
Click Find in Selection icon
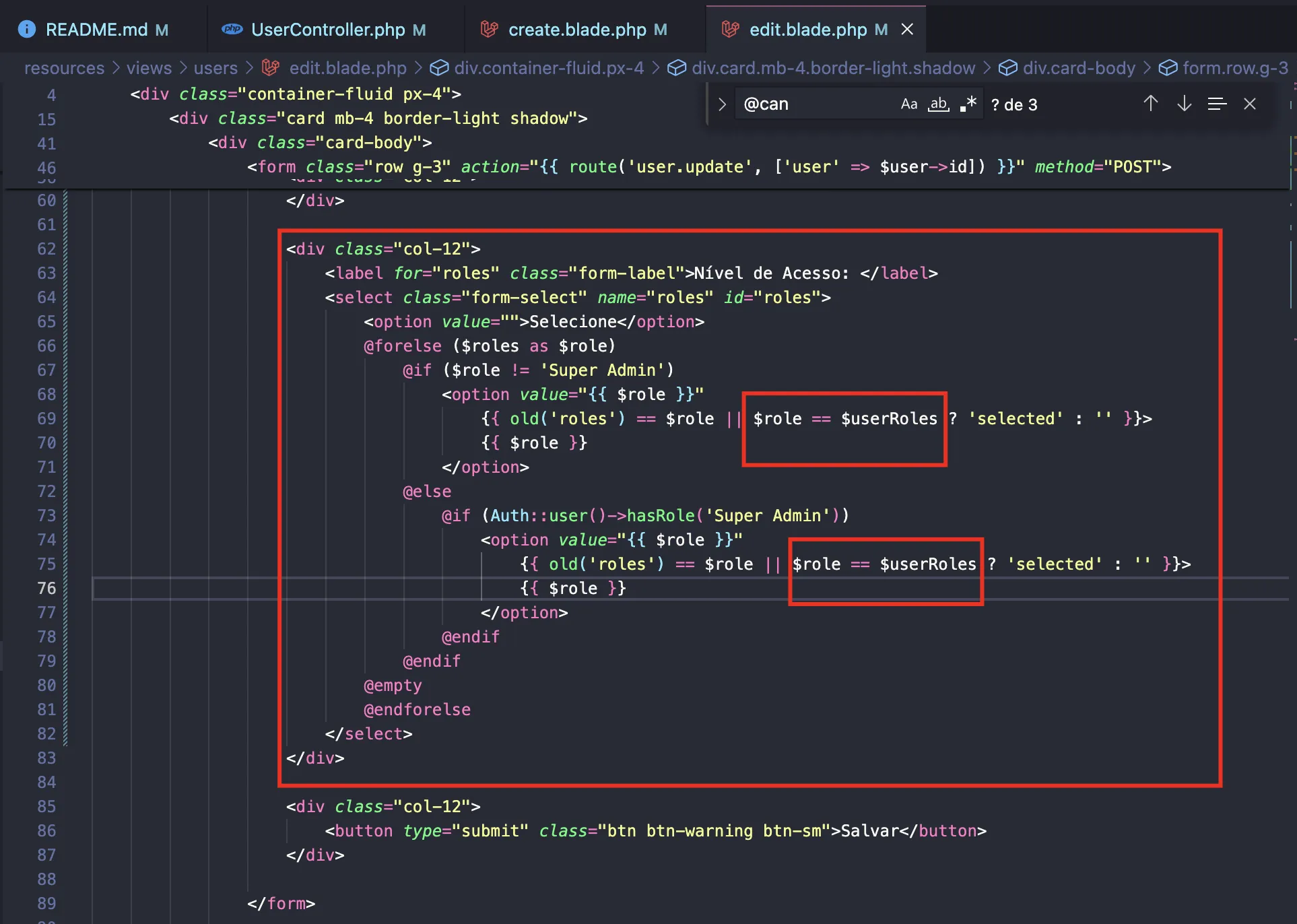[1216, 104]
